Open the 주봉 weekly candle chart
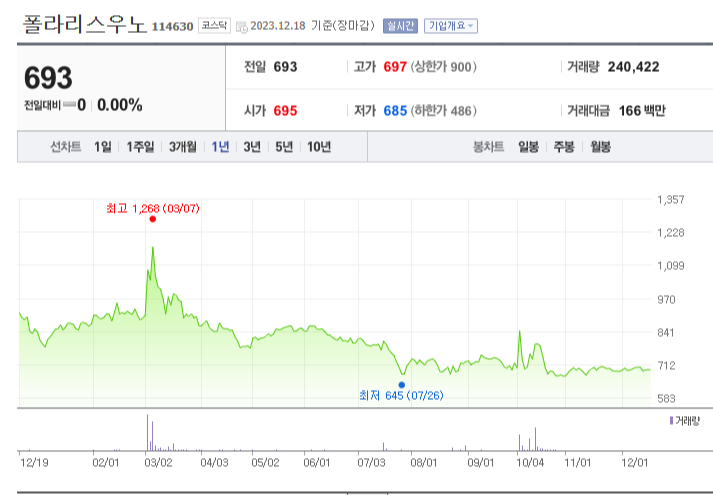Viewport: 713px width, 495px height. (x=564, y=147)
